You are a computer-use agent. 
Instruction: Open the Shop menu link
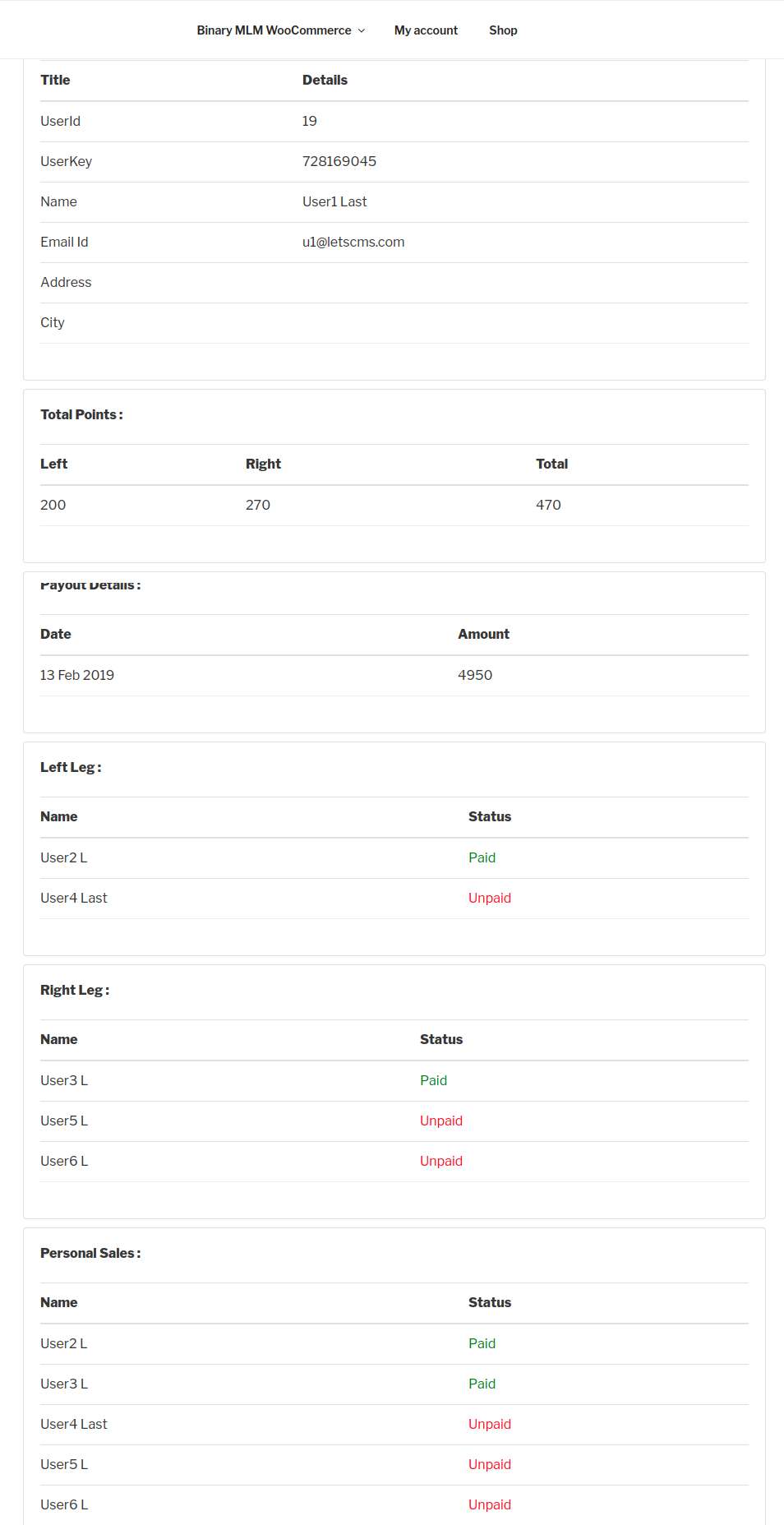tap(503, 30)
